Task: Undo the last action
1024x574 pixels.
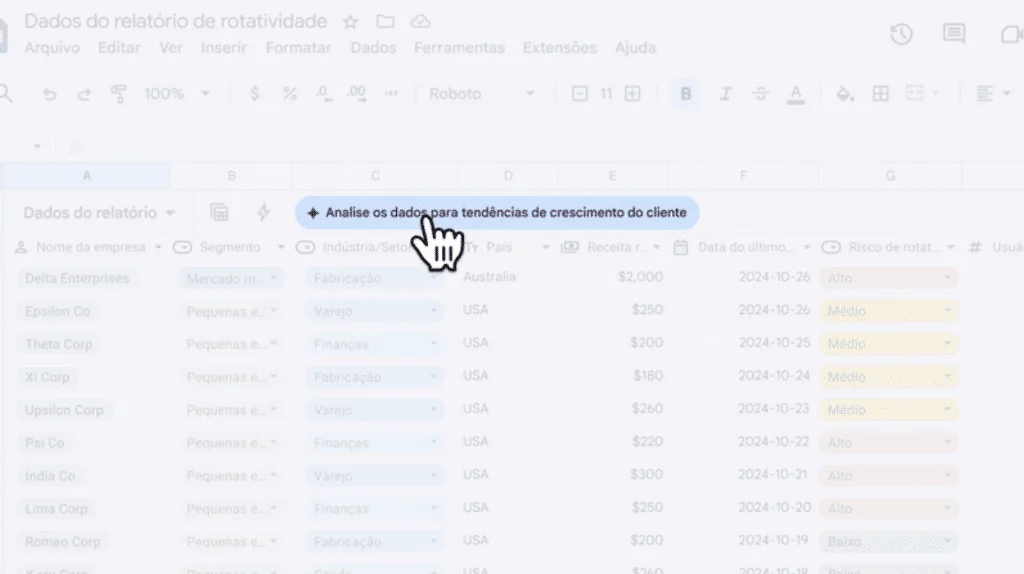Action: coord(49,94)
